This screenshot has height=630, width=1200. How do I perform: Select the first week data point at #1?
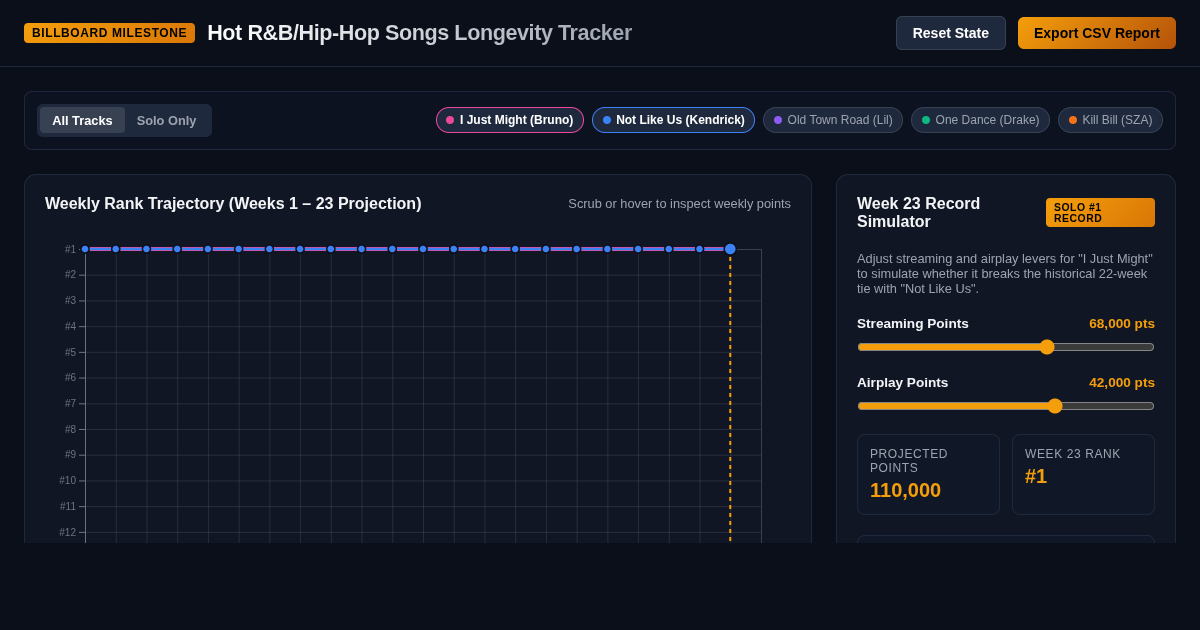[85, 249]
